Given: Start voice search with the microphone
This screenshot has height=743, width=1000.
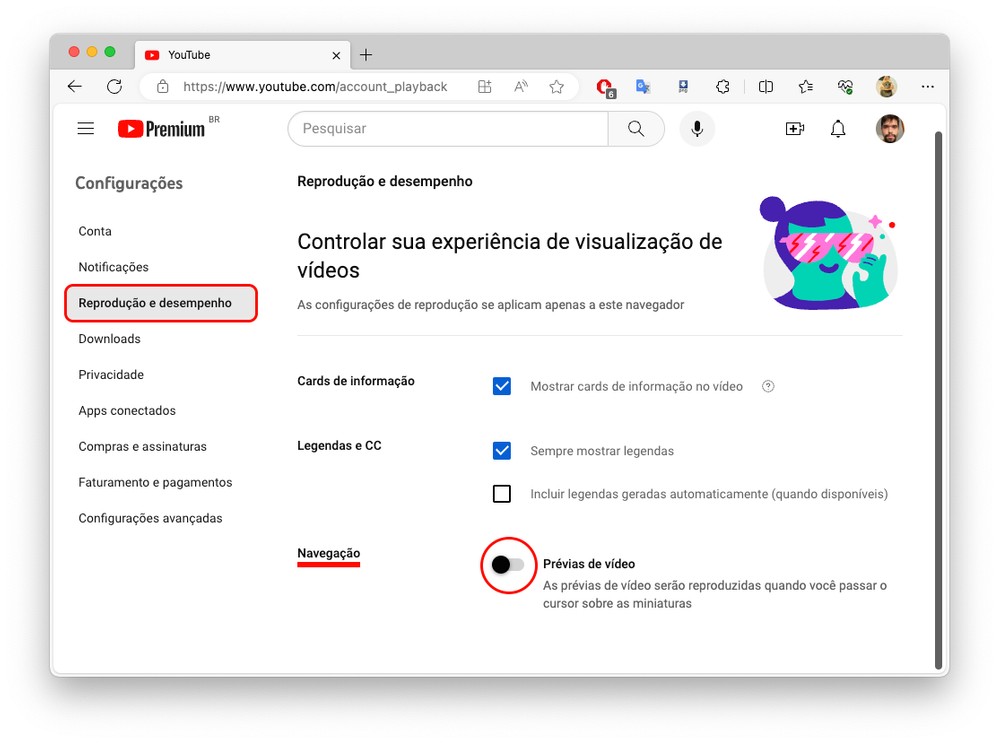Looking at the screenshot, I should point(697,129).
